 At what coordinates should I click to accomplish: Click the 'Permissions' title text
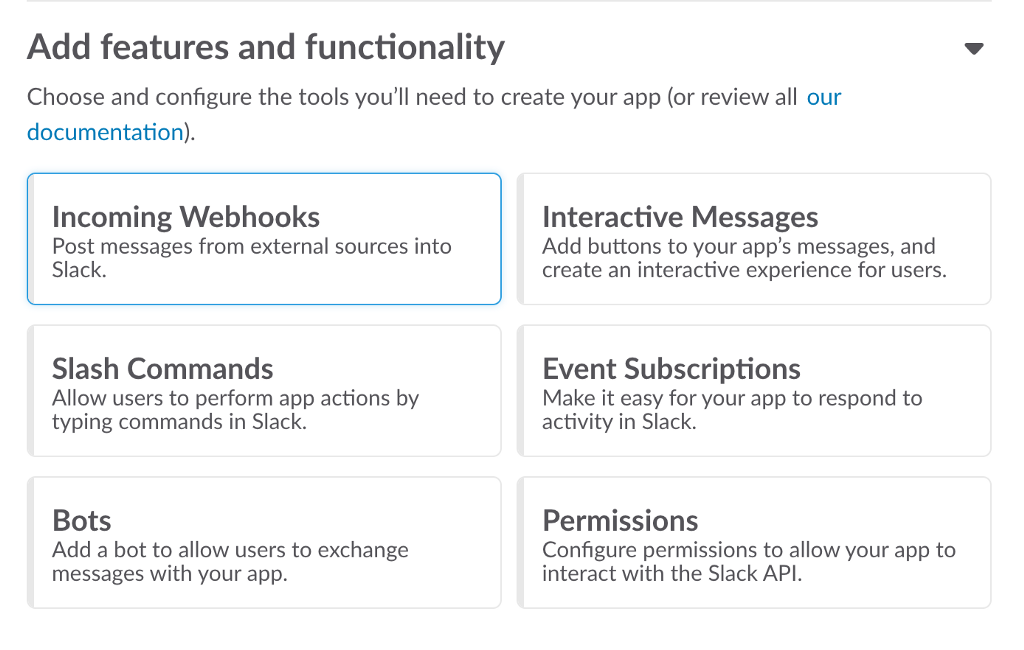[x=620, y=521]
